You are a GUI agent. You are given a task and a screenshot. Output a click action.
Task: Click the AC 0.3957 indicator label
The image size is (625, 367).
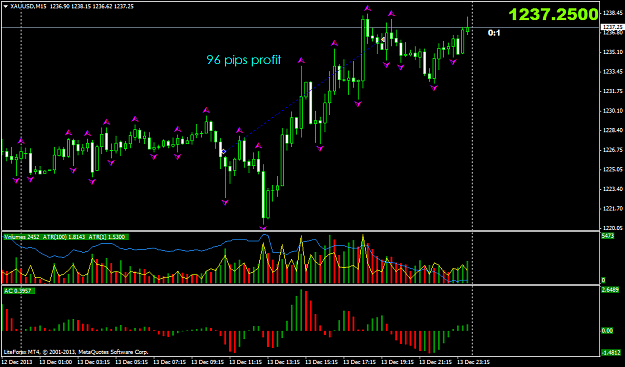[x=19, y=291]
